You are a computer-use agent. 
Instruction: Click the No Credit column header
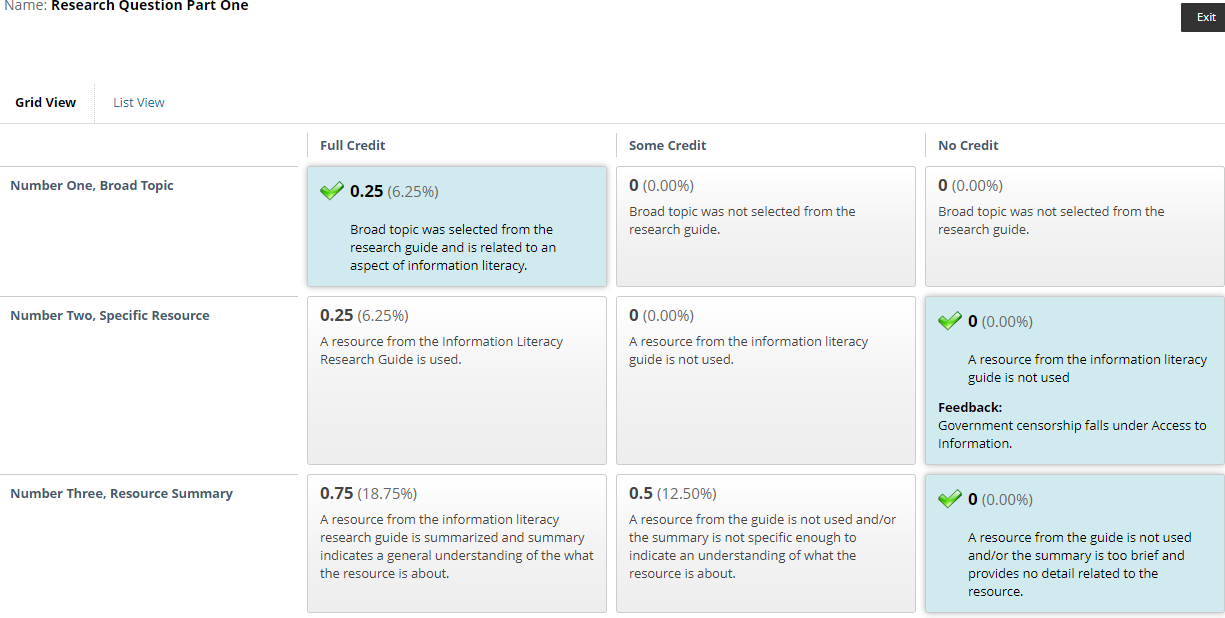968,145
